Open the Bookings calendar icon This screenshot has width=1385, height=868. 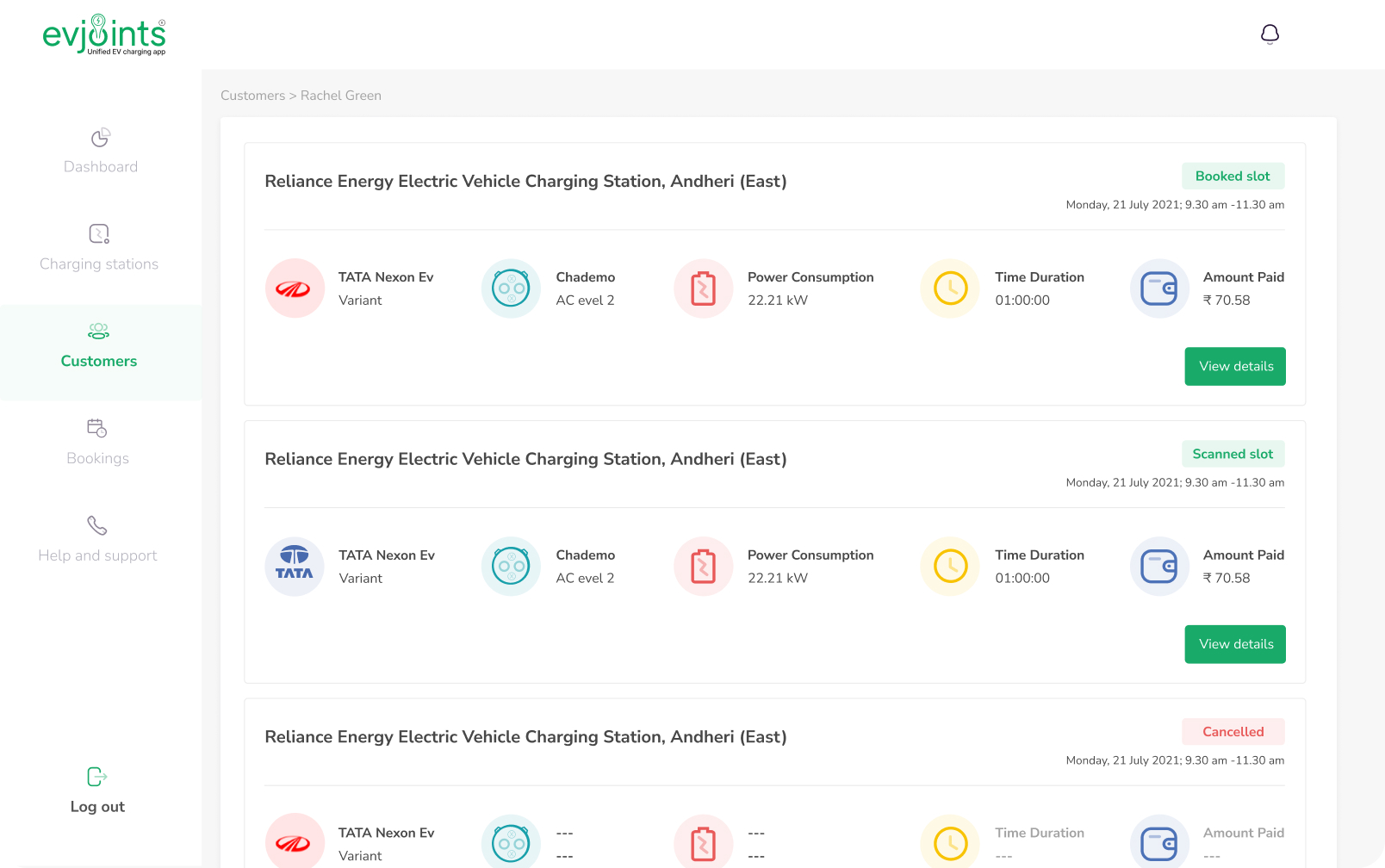[x=97, y=428]
